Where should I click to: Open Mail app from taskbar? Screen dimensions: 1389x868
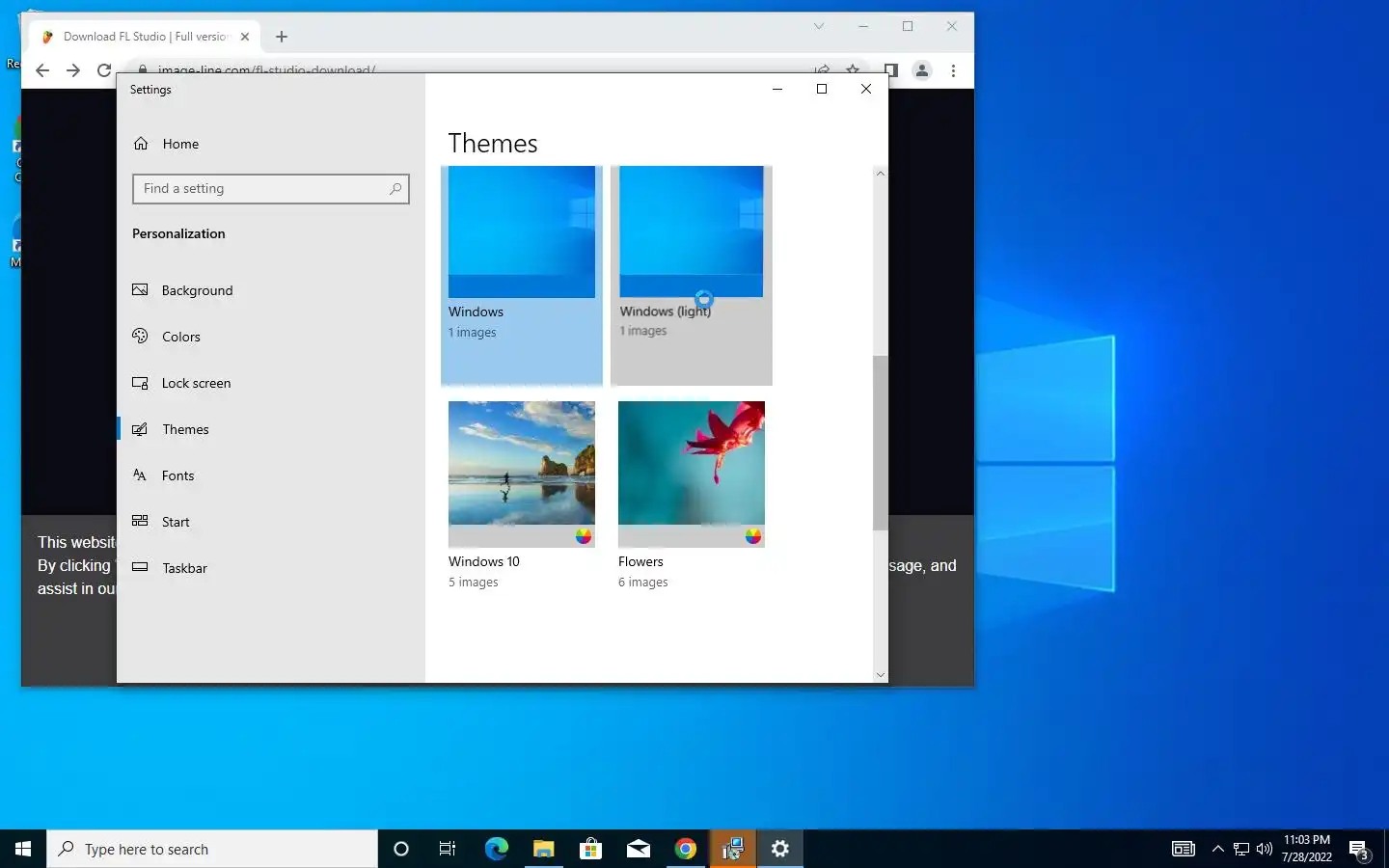click(638, 849)
